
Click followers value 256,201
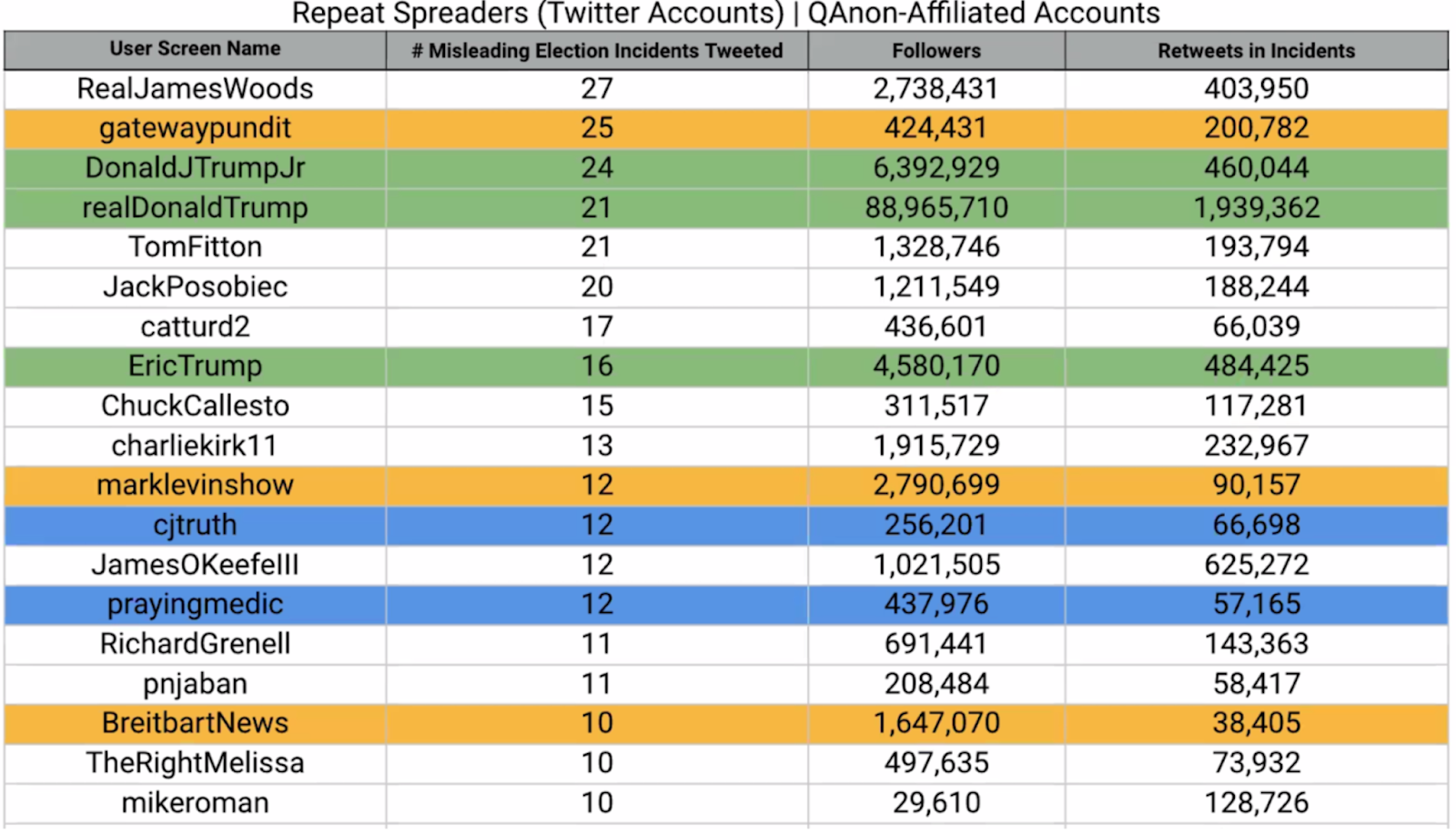click(x=936, y=525)
